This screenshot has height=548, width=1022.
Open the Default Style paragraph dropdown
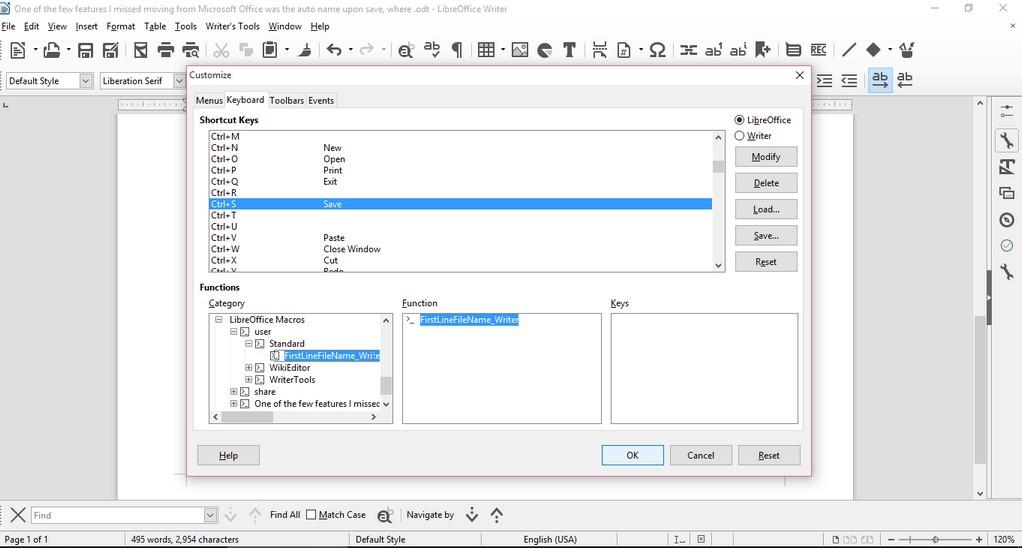pyautogui.click(x=85, y=81)
